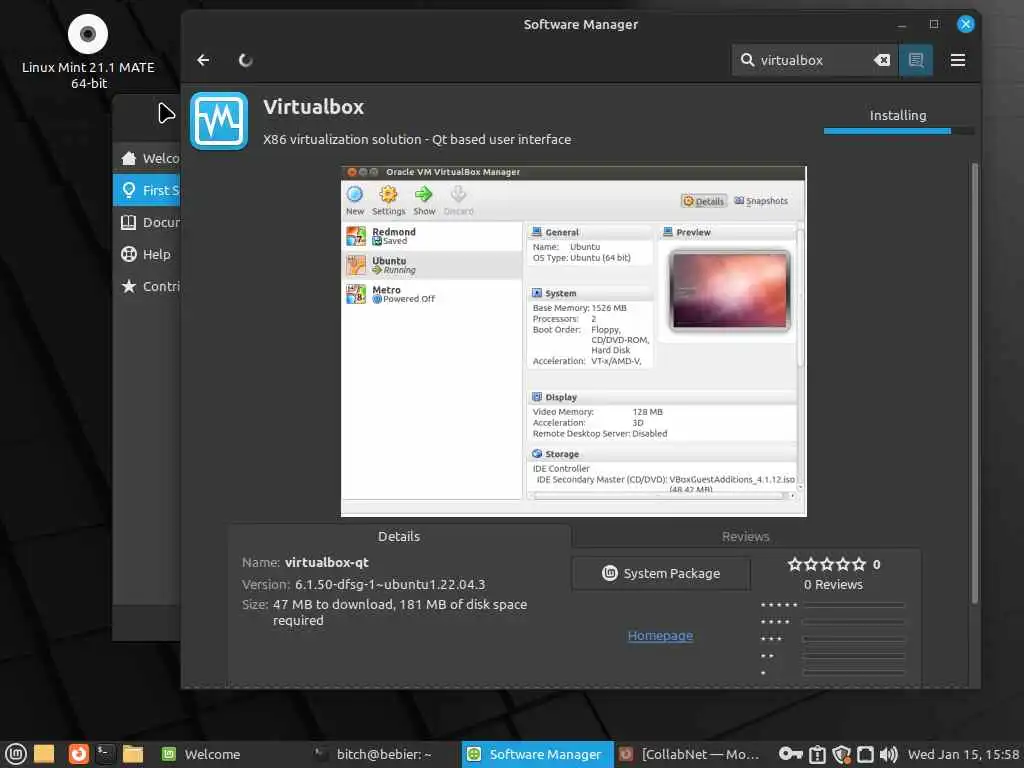Open the volume control in the tray
1024x768 pixels.
click(888, 754)
